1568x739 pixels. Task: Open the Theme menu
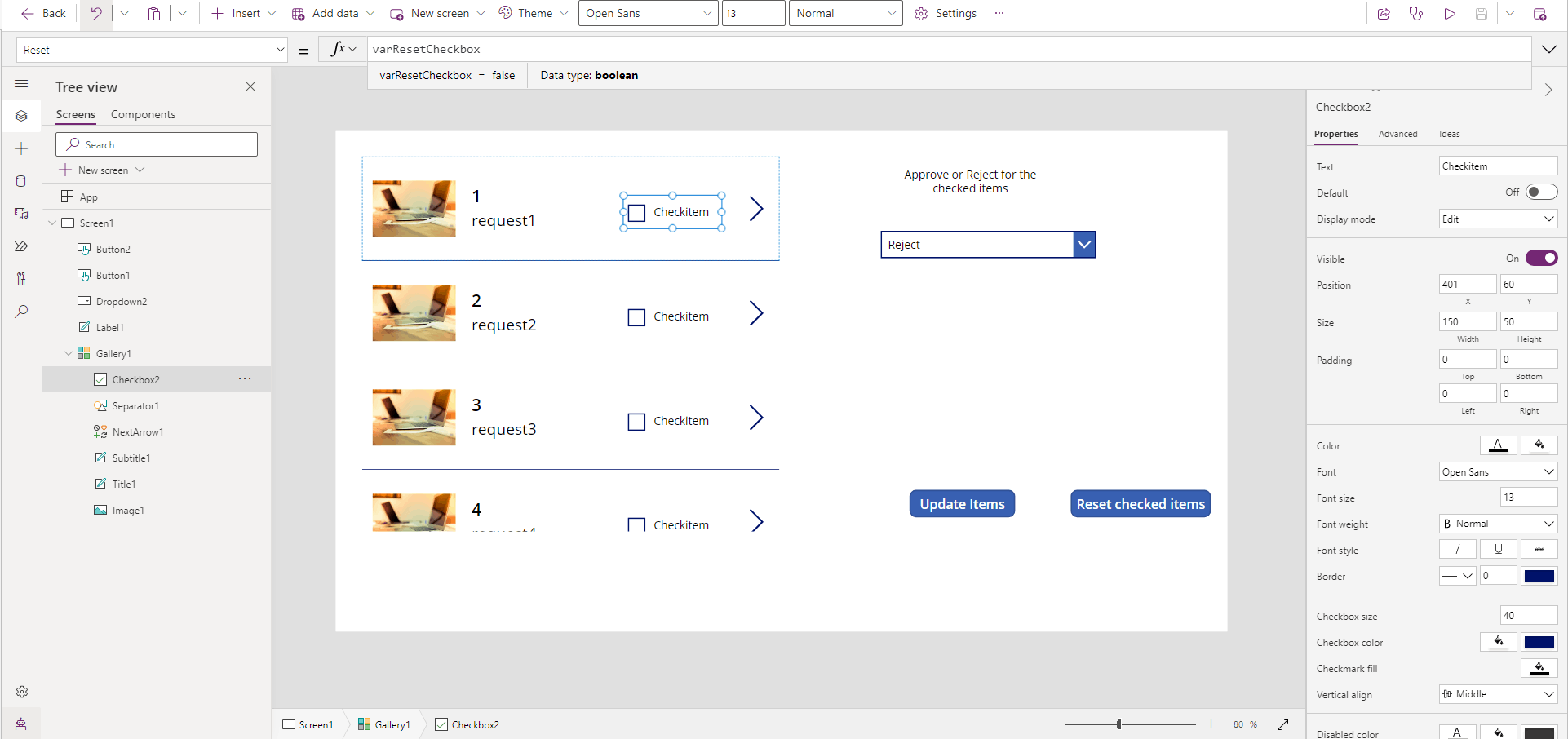(534, 14)
